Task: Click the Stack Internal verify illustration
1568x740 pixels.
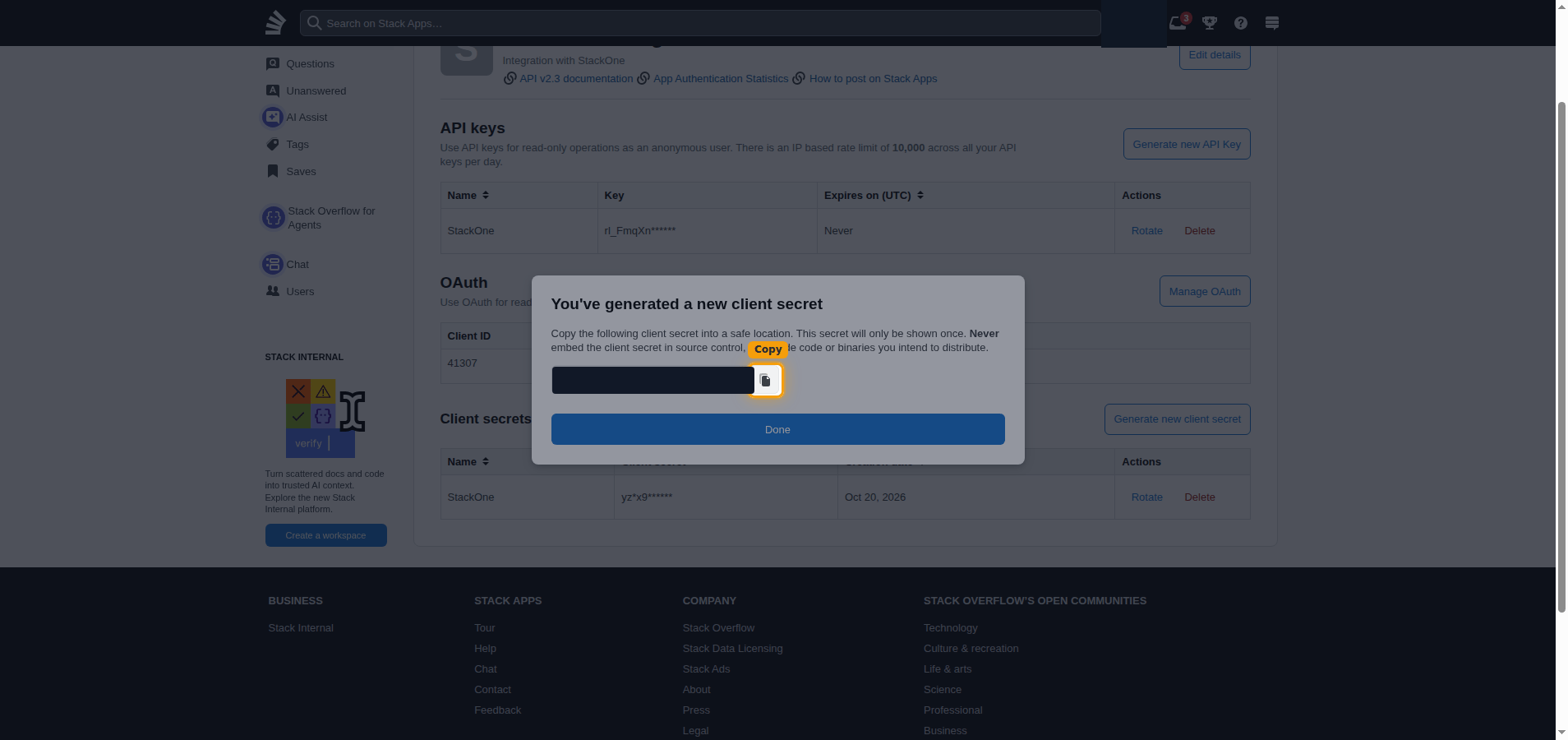Action: [325, 418]
